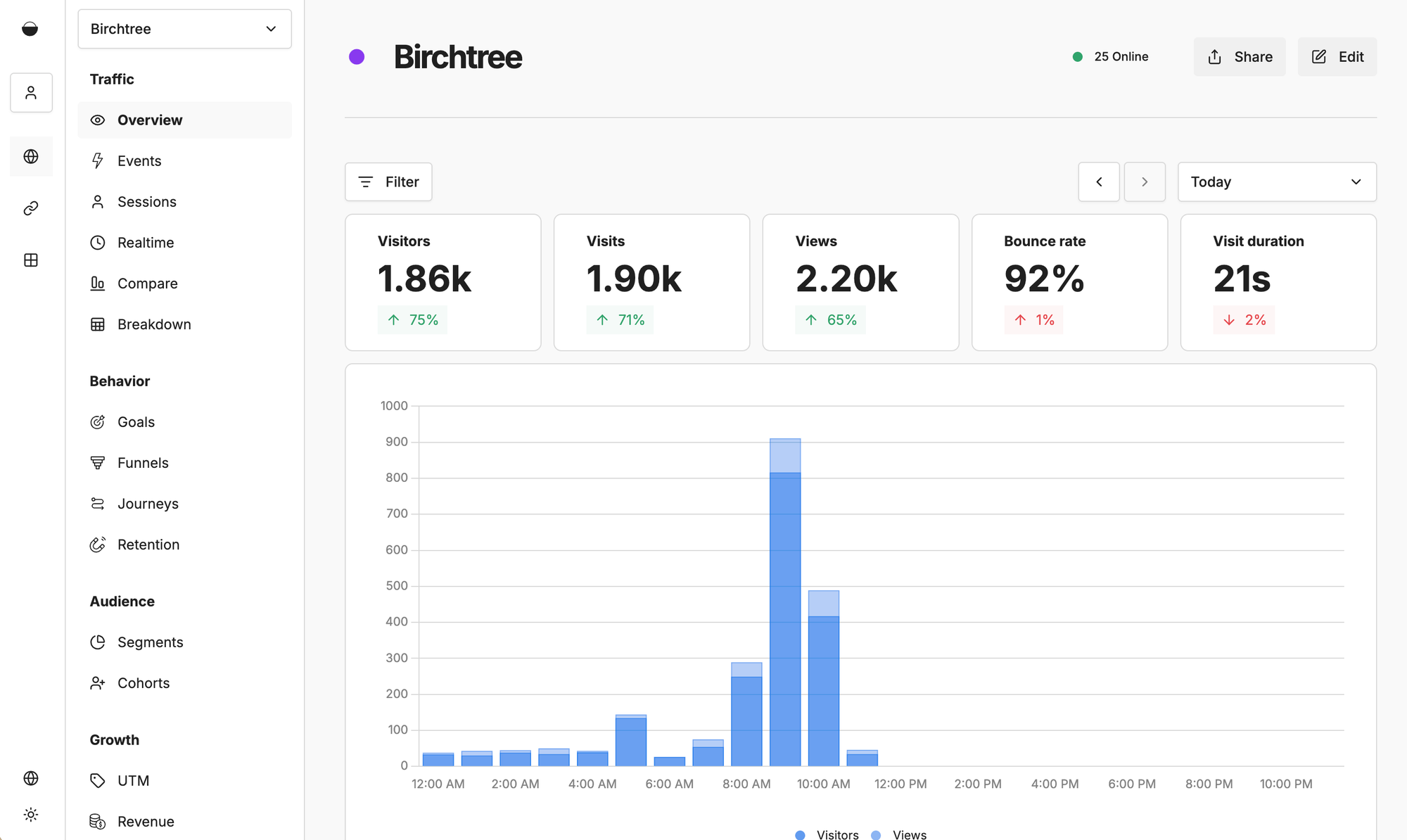Click the Edit button
This screenshot has width=1407, height=840.
coord(1337,57)
